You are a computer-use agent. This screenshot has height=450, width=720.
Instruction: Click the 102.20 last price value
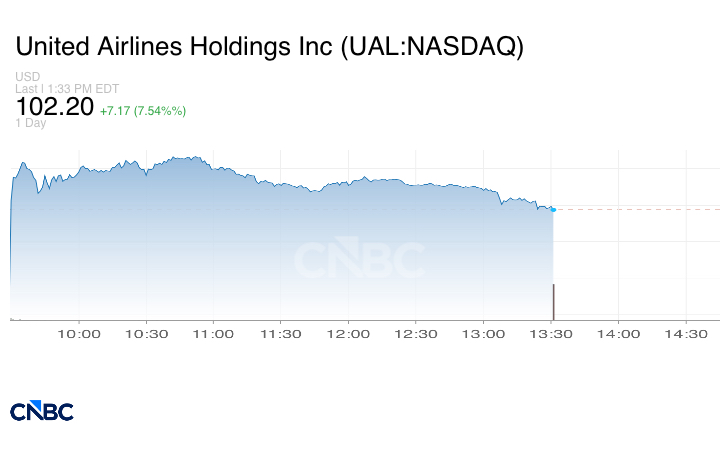pyautogui.click(x=54, y=106)
